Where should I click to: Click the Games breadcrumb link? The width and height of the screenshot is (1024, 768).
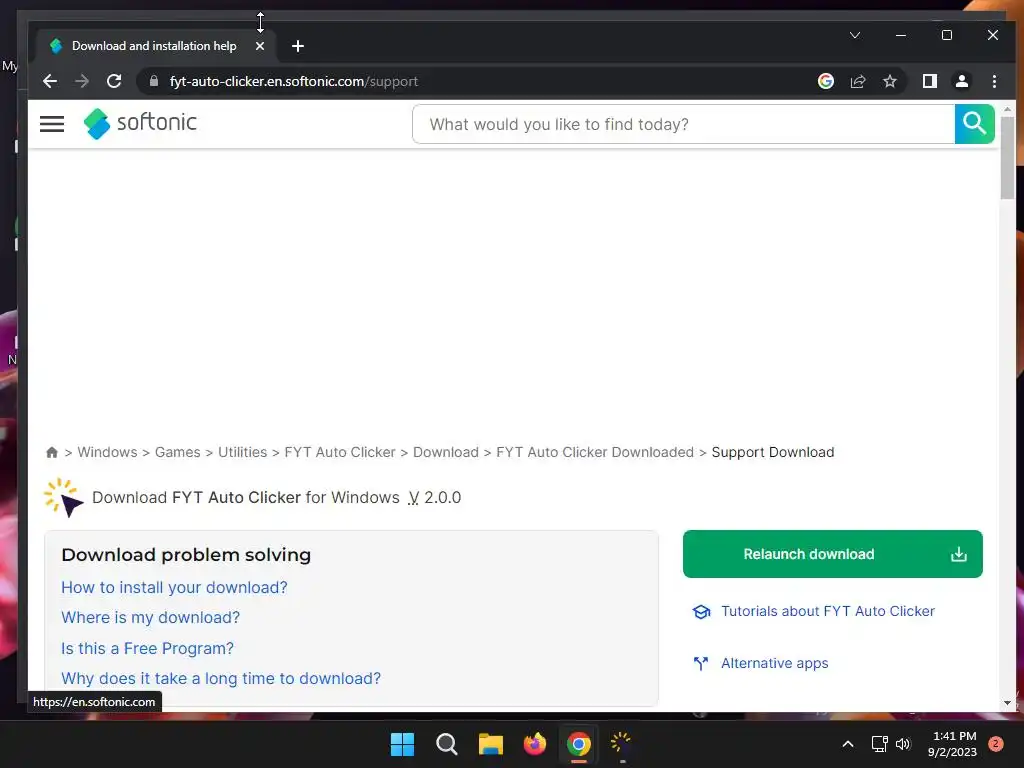(x=178, y=452)
